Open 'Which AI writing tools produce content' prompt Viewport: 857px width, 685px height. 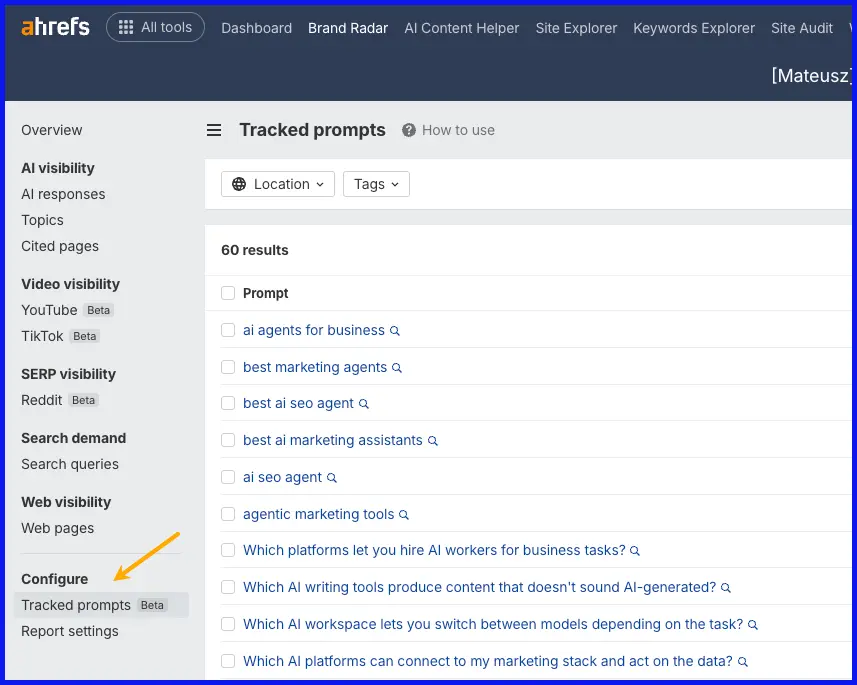pyautogui.click(x=479, y=587)
